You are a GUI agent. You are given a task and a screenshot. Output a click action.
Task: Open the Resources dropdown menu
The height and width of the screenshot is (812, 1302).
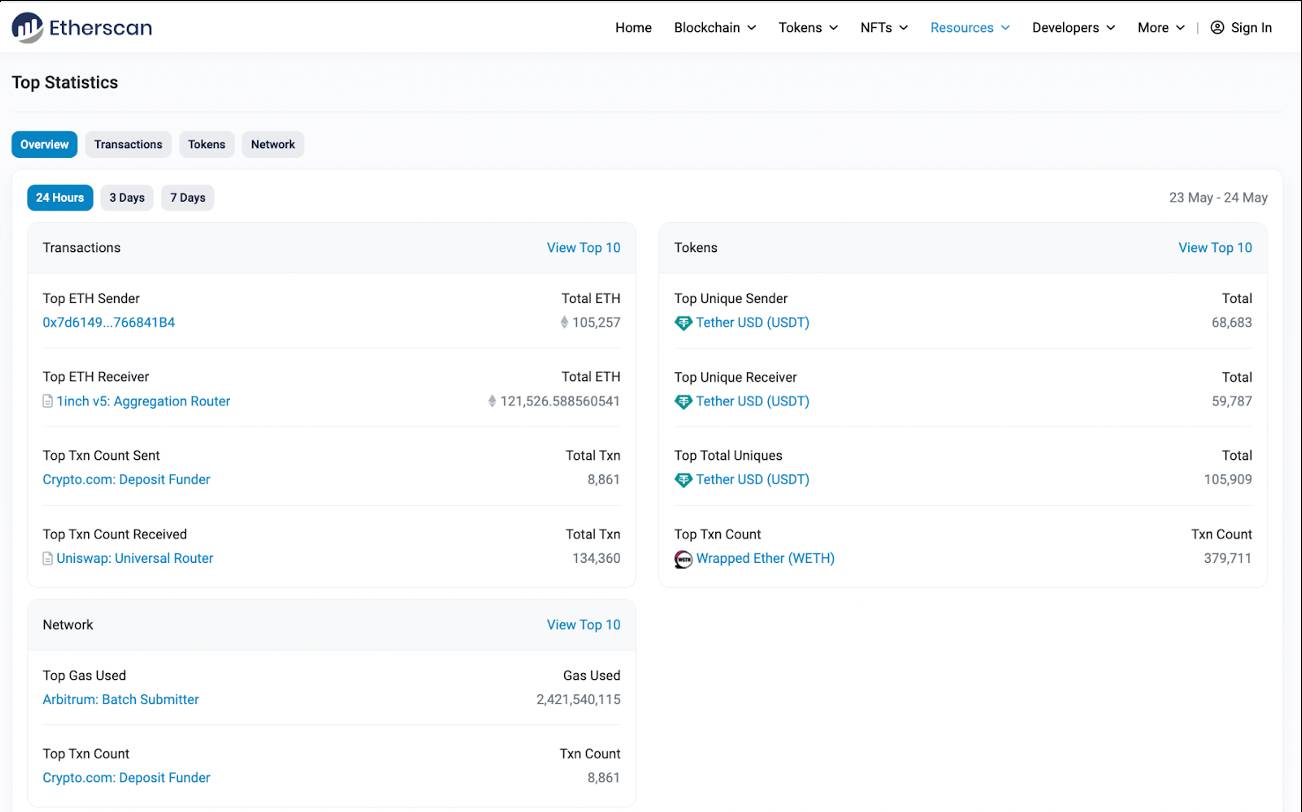(x=970, y=28)
